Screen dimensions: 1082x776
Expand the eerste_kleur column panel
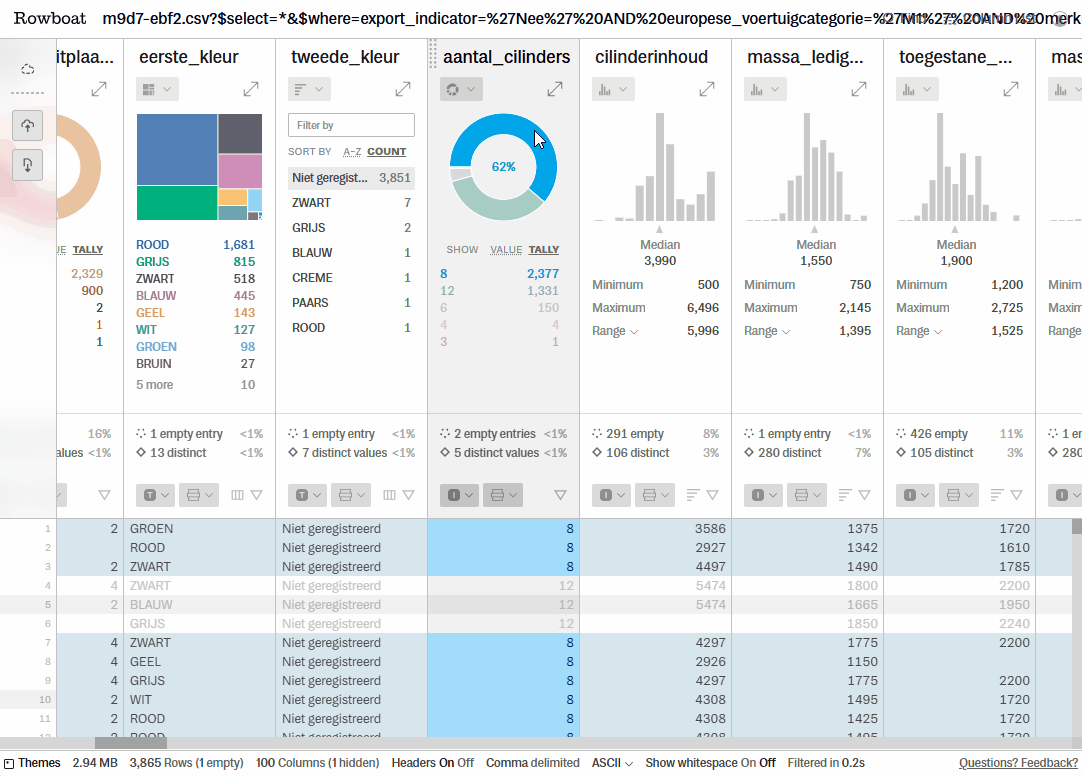pos(251,90)
